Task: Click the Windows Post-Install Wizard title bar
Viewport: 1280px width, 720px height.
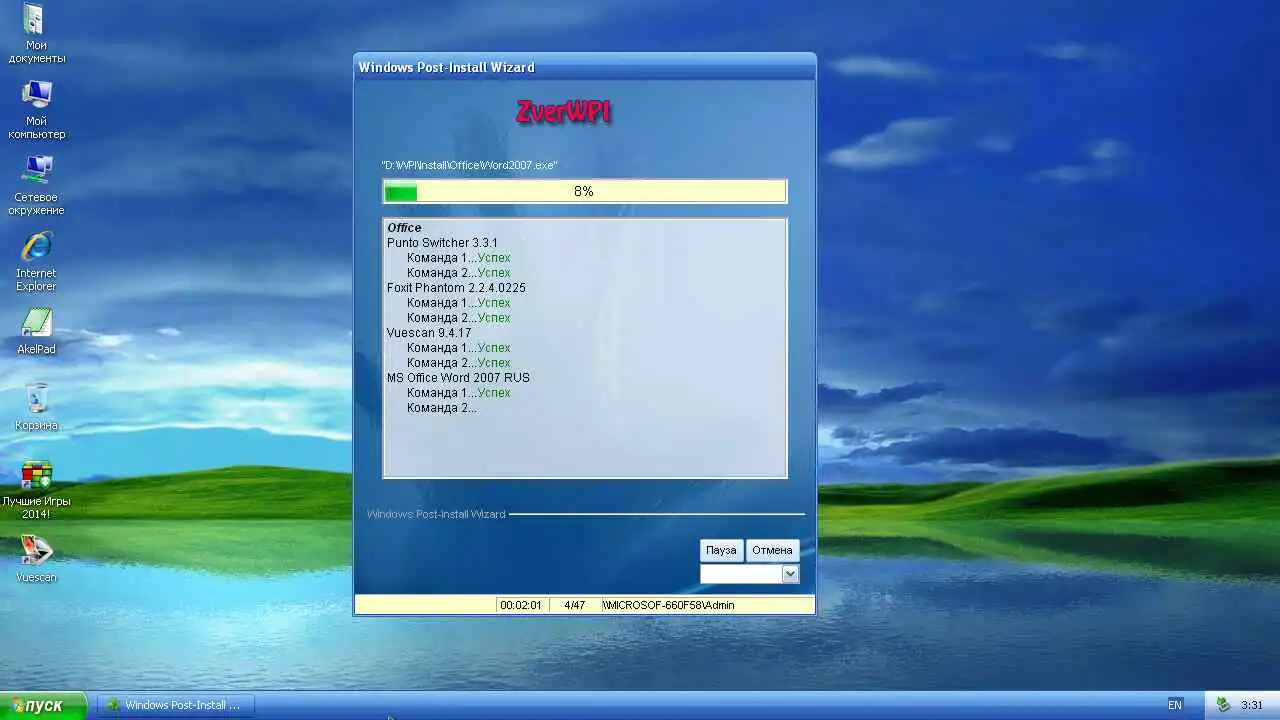Action: coord(585,67)
